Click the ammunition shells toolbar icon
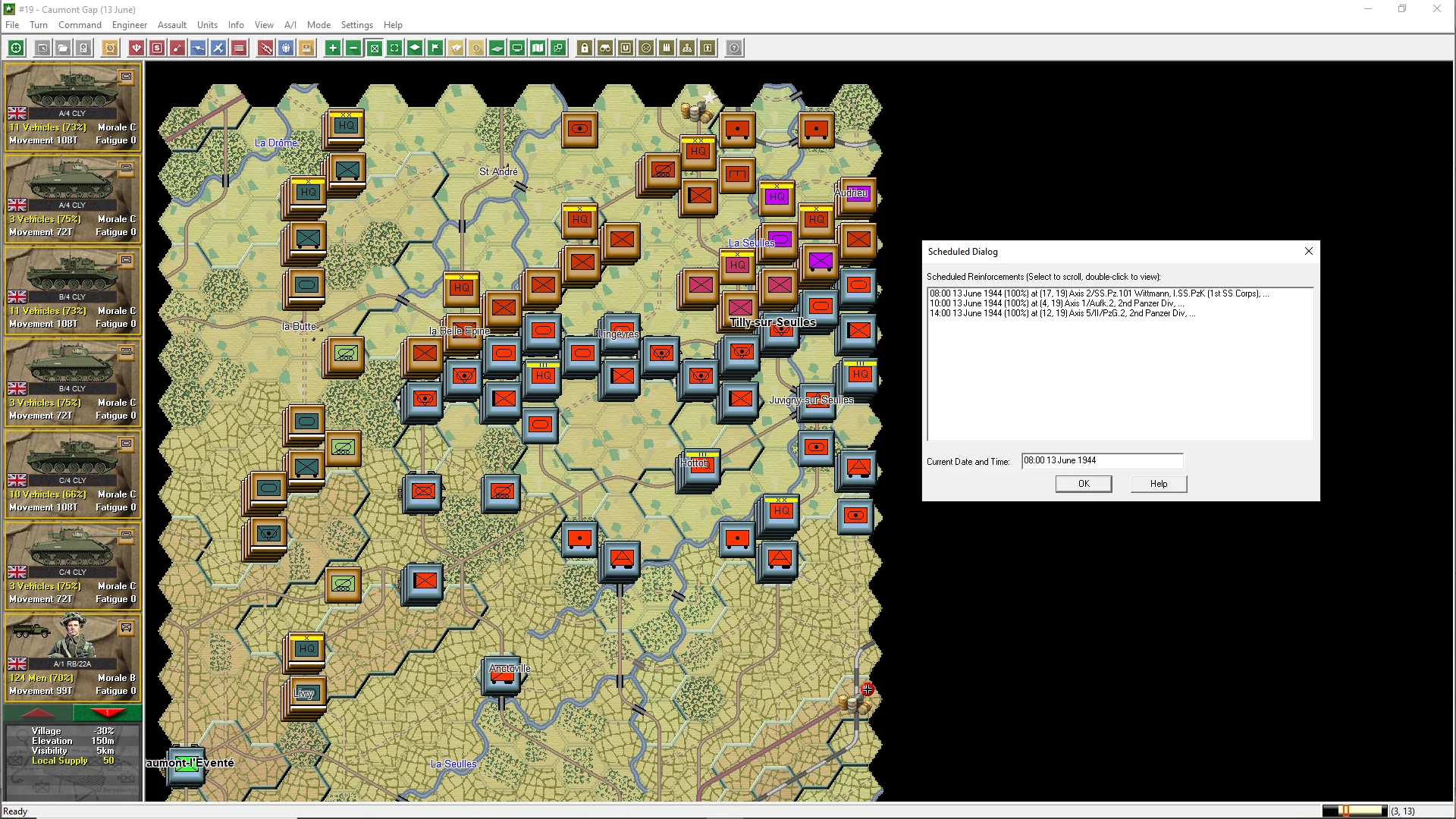This screenshot has height=819, width=1456. [x=667, y=48]
